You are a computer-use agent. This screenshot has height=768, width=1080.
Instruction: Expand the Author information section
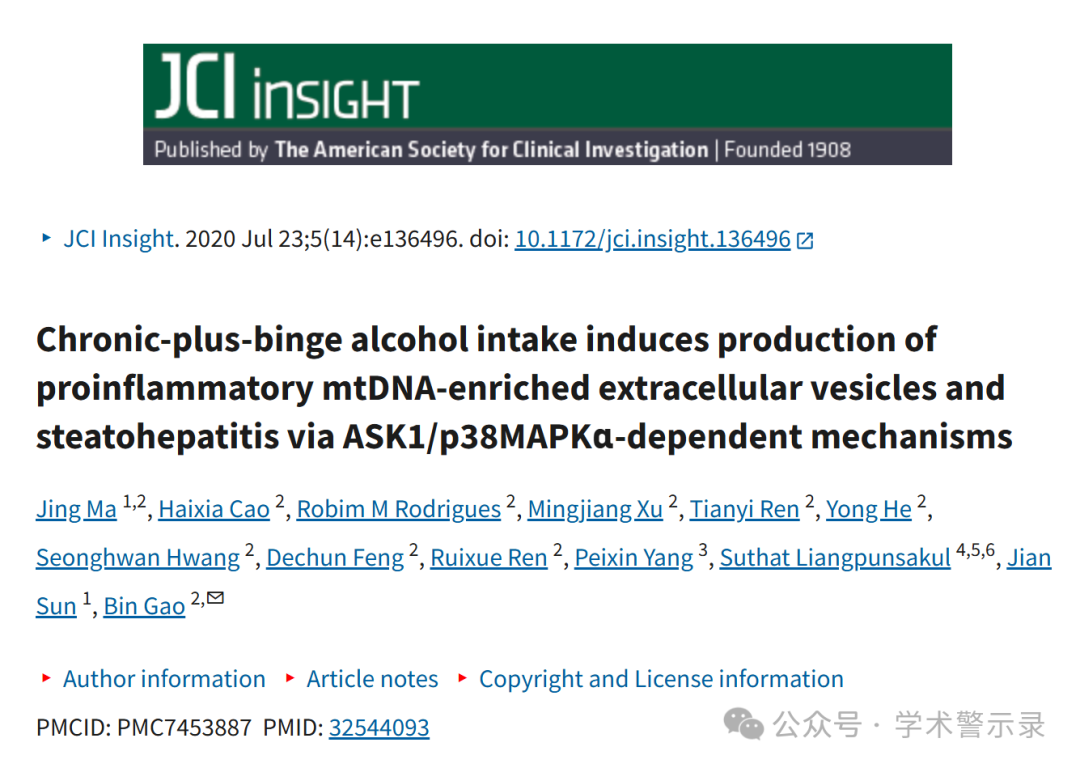(x=164, y=679)
